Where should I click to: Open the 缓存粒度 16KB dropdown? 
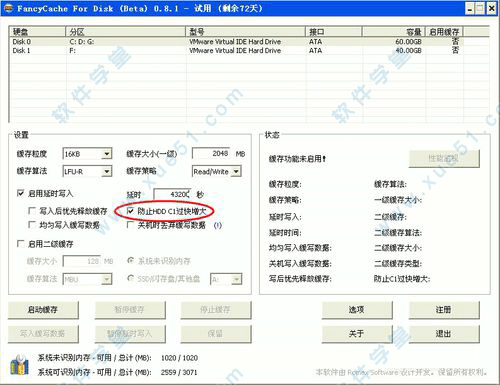87,154
